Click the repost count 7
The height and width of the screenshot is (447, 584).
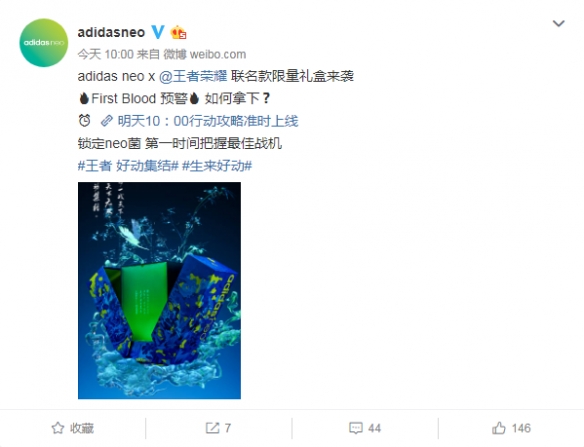click(228, 428)
